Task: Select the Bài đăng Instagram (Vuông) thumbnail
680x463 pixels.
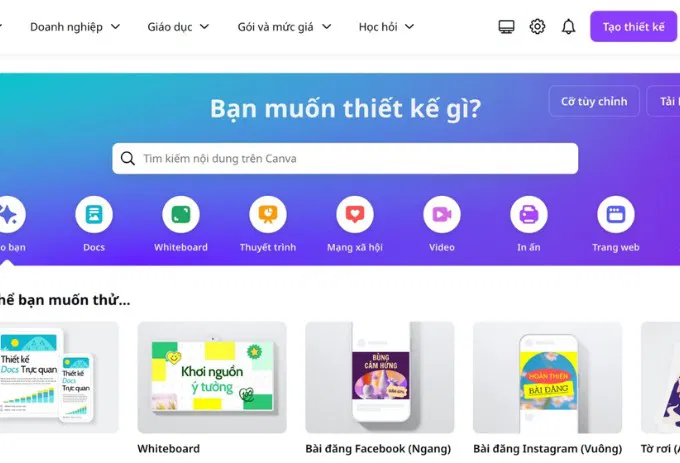Action: pos(547,377)
